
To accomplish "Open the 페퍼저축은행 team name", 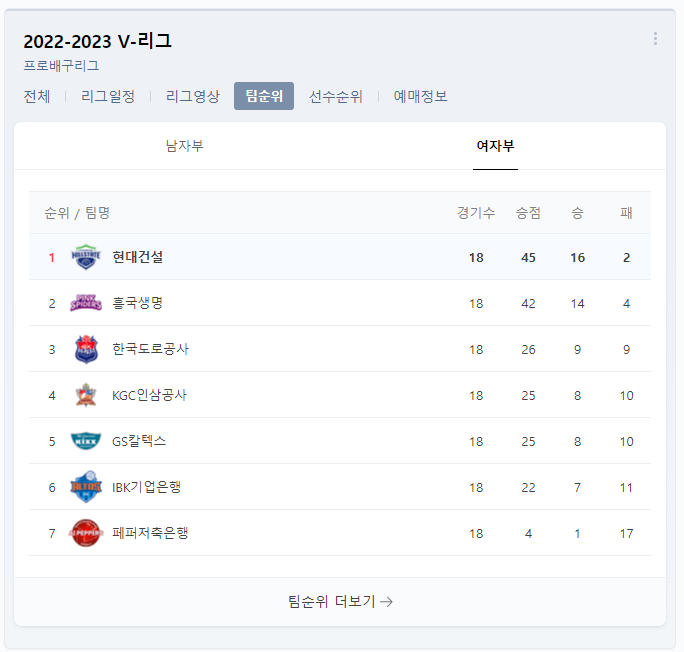I will (150, 533).
